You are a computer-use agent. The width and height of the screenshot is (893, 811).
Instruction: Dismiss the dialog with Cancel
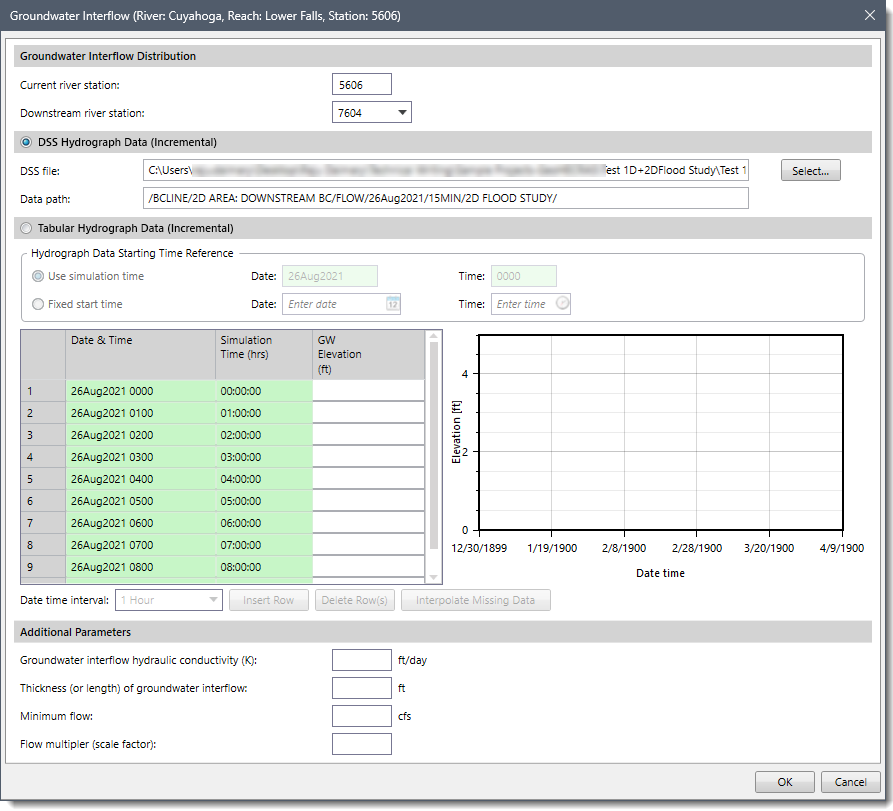click(850, 782)
